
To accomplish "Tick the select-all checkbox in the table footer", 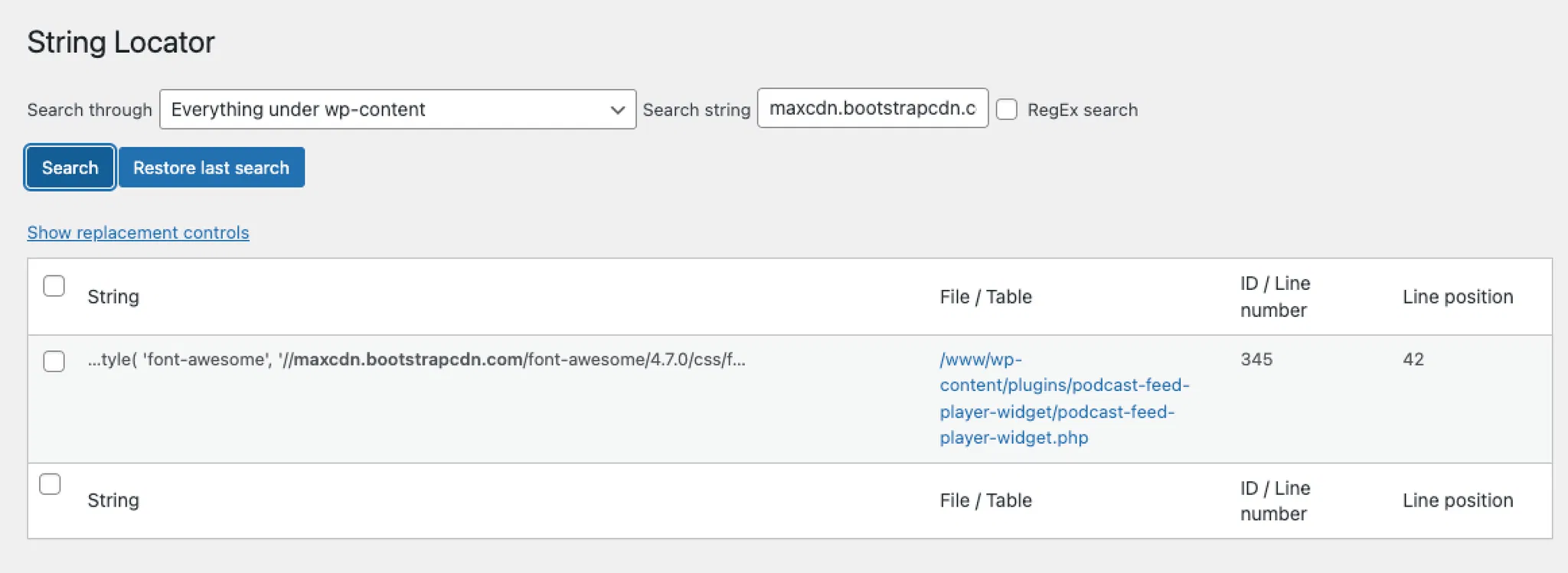I will 50,484.
